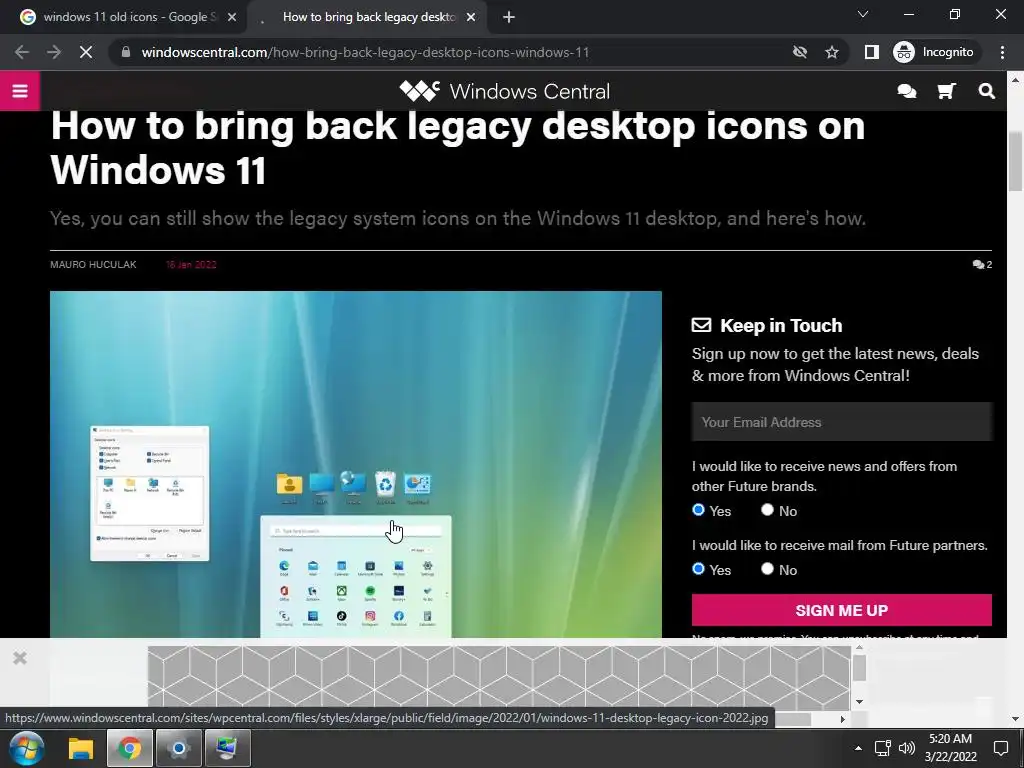Click the address bar URL
1024x768 pixels.
pyautogui.click(x=365, y=52)
